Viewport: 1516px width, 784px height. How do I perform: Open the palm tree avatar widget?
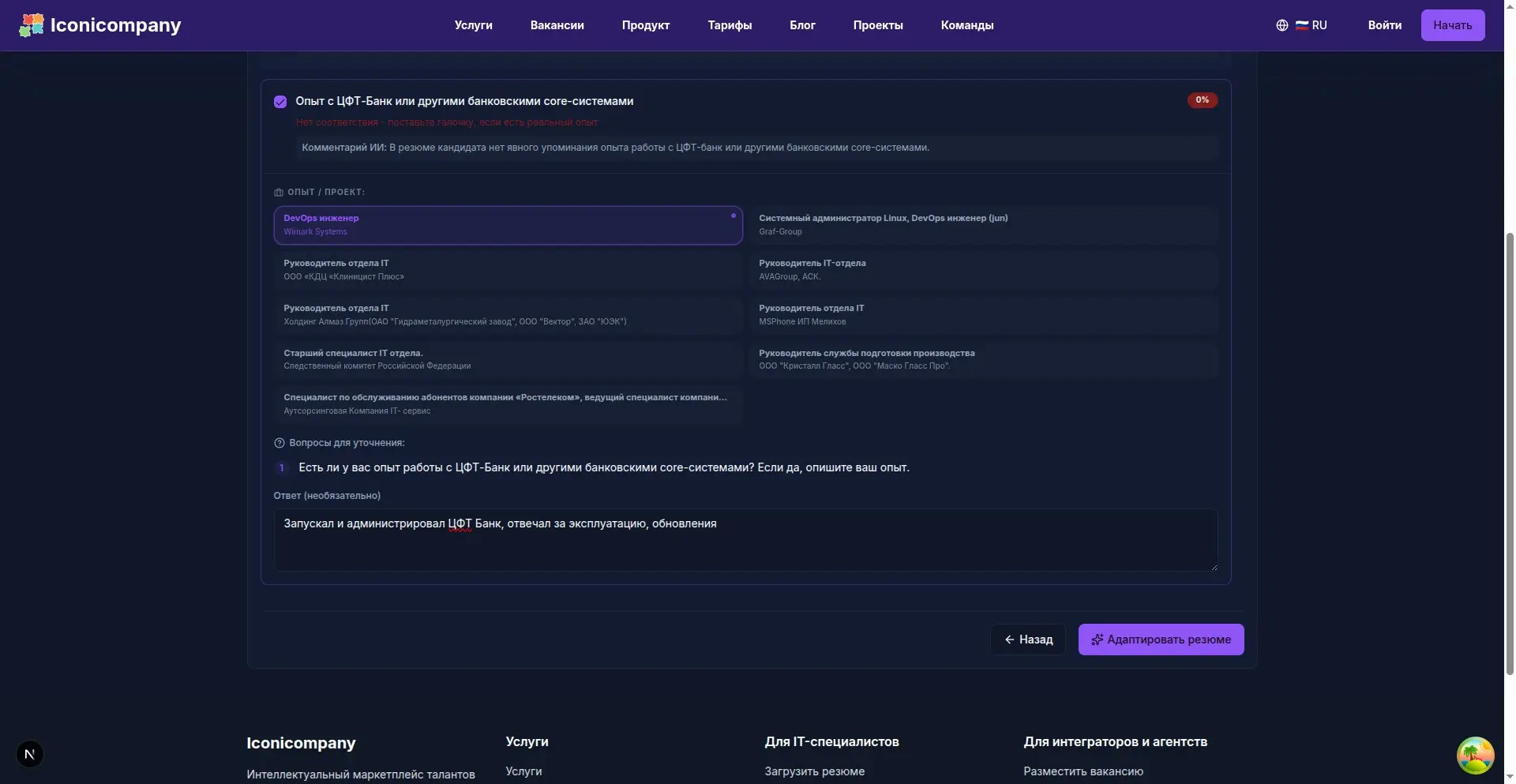pos(1476,756)
